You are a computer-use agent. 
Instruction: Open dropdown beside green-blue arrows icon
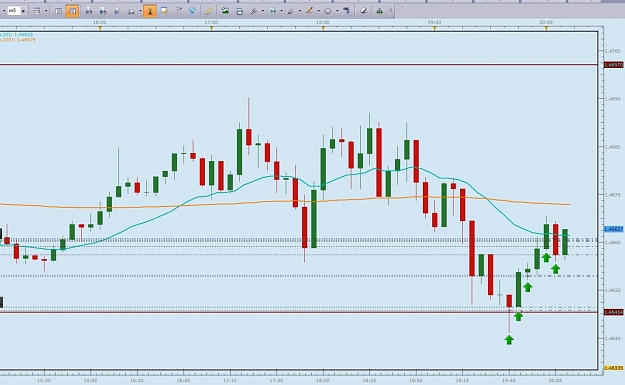point(281,11)
